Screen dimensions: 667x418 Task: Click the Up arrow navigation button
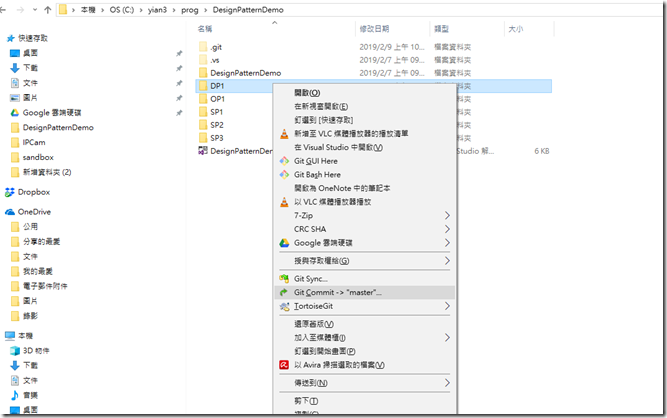[x=48, y=10]
